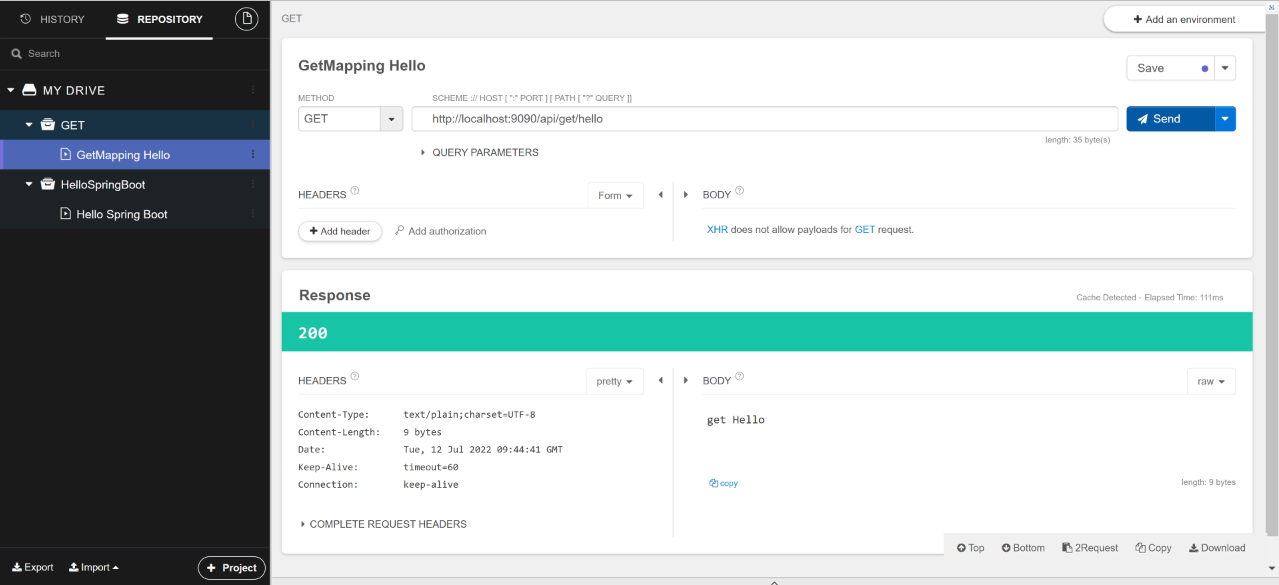
Task: Open request headers Form dropdown
Action: (x=615, y=195)
